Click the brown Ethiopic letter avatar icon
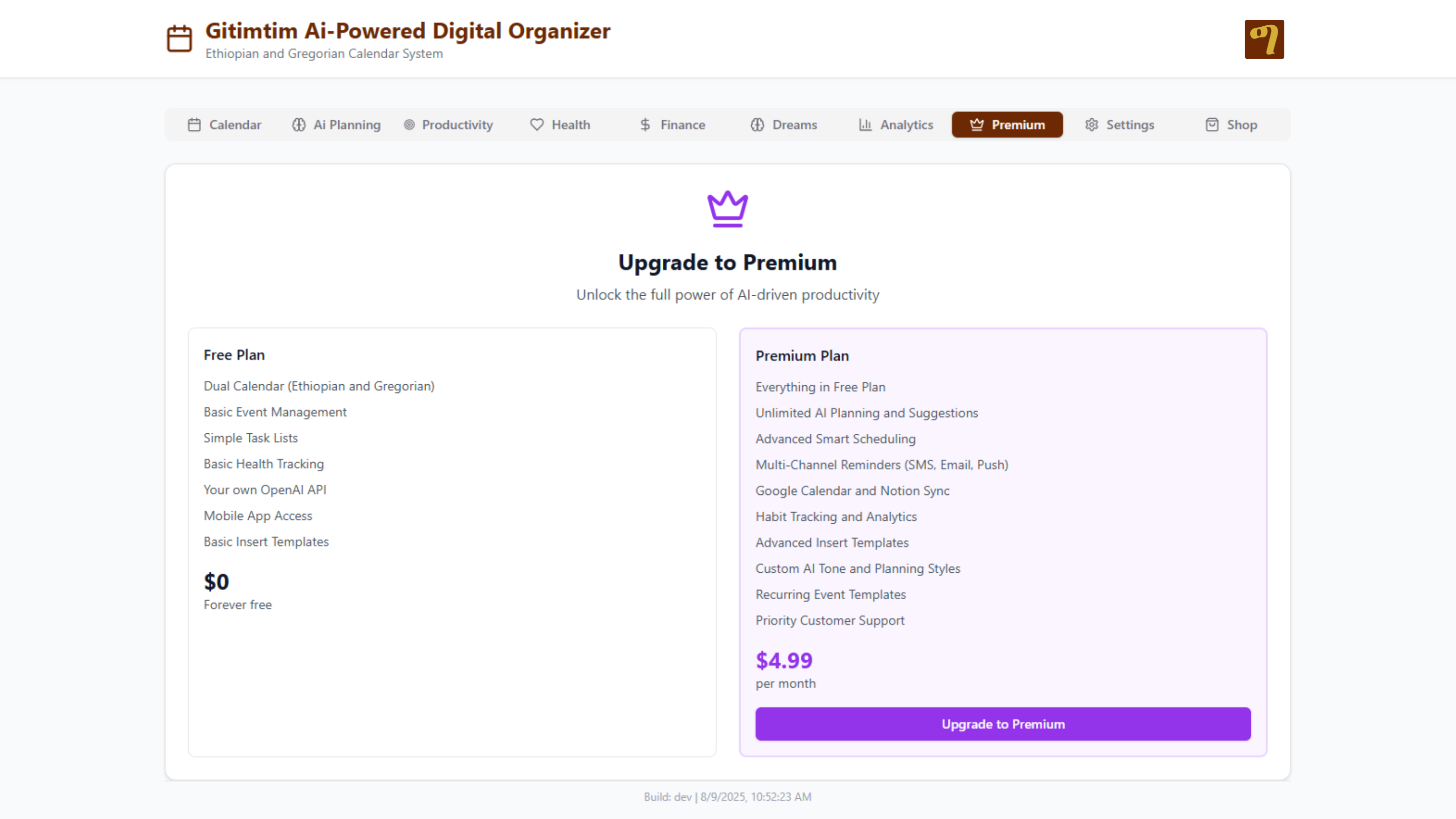This screenshot has height=819, width=1456. pyautogui.click(x=1264, y=39)
